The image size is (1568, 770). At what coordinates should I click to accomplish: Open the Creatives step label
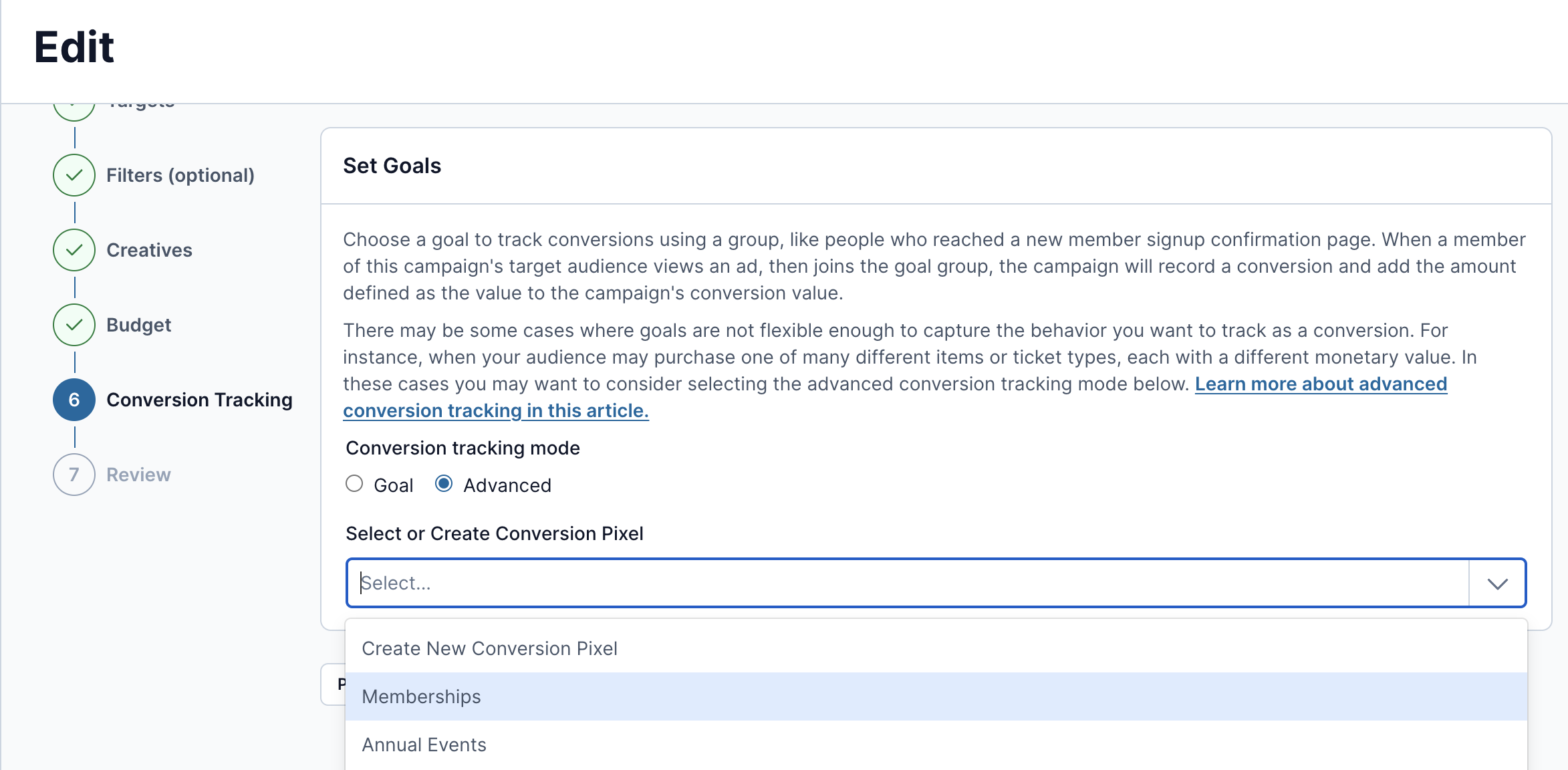pyautogui.click(x=149, y=250)
